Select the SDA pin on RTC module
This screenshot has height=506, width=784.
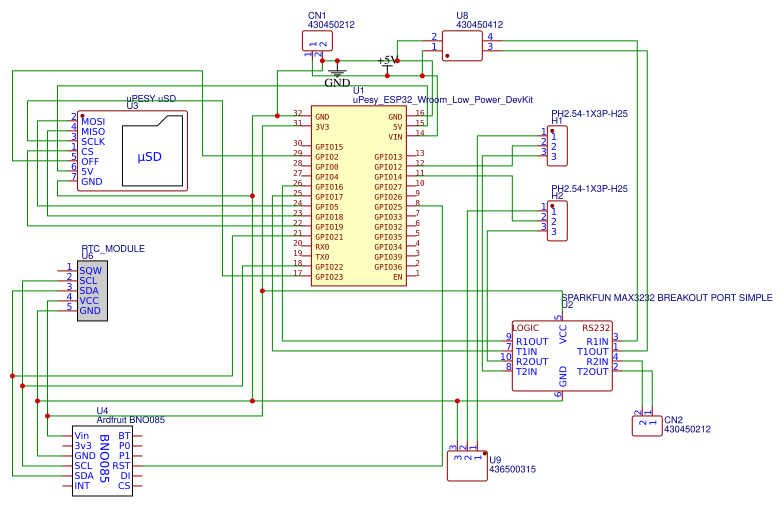89,290
